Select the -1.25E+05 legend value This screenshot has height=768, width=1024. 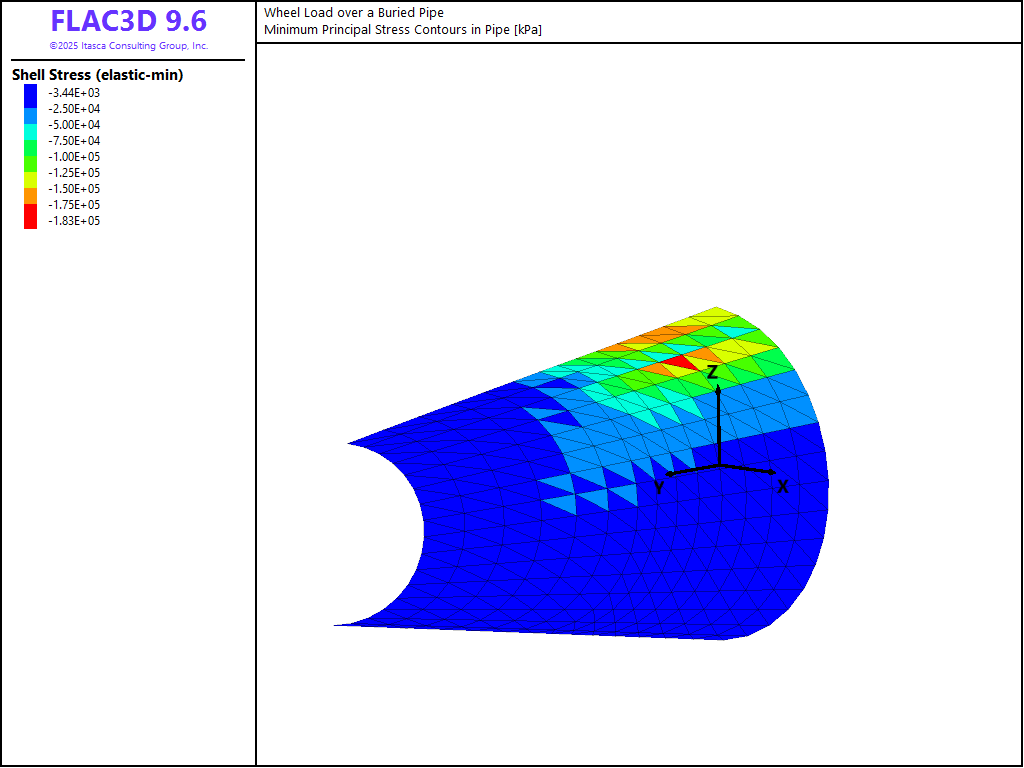(x=74, y=173)
